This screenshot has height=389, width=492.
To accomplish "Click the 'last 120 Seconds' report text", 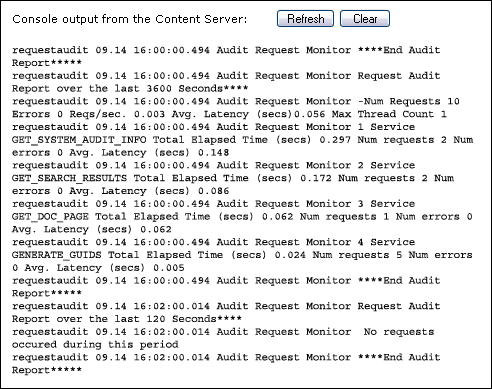I will tap(165, 319).
